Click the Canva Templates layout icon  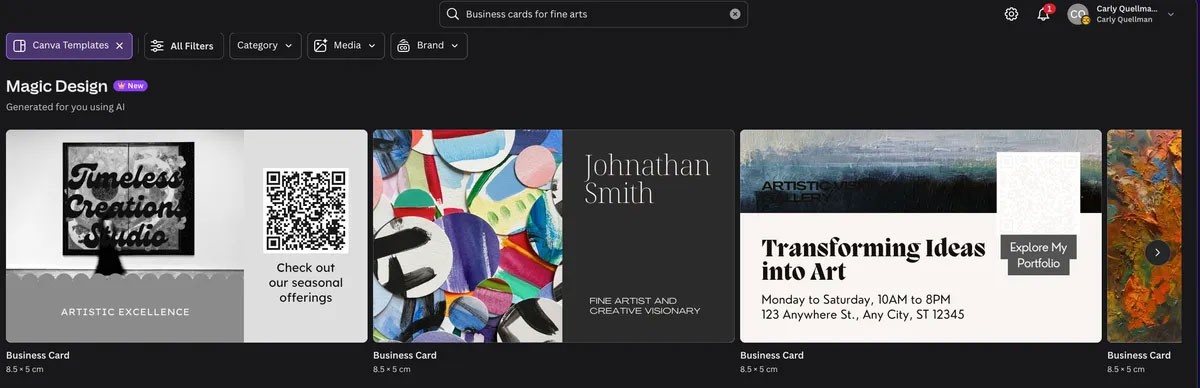[19, 46]
